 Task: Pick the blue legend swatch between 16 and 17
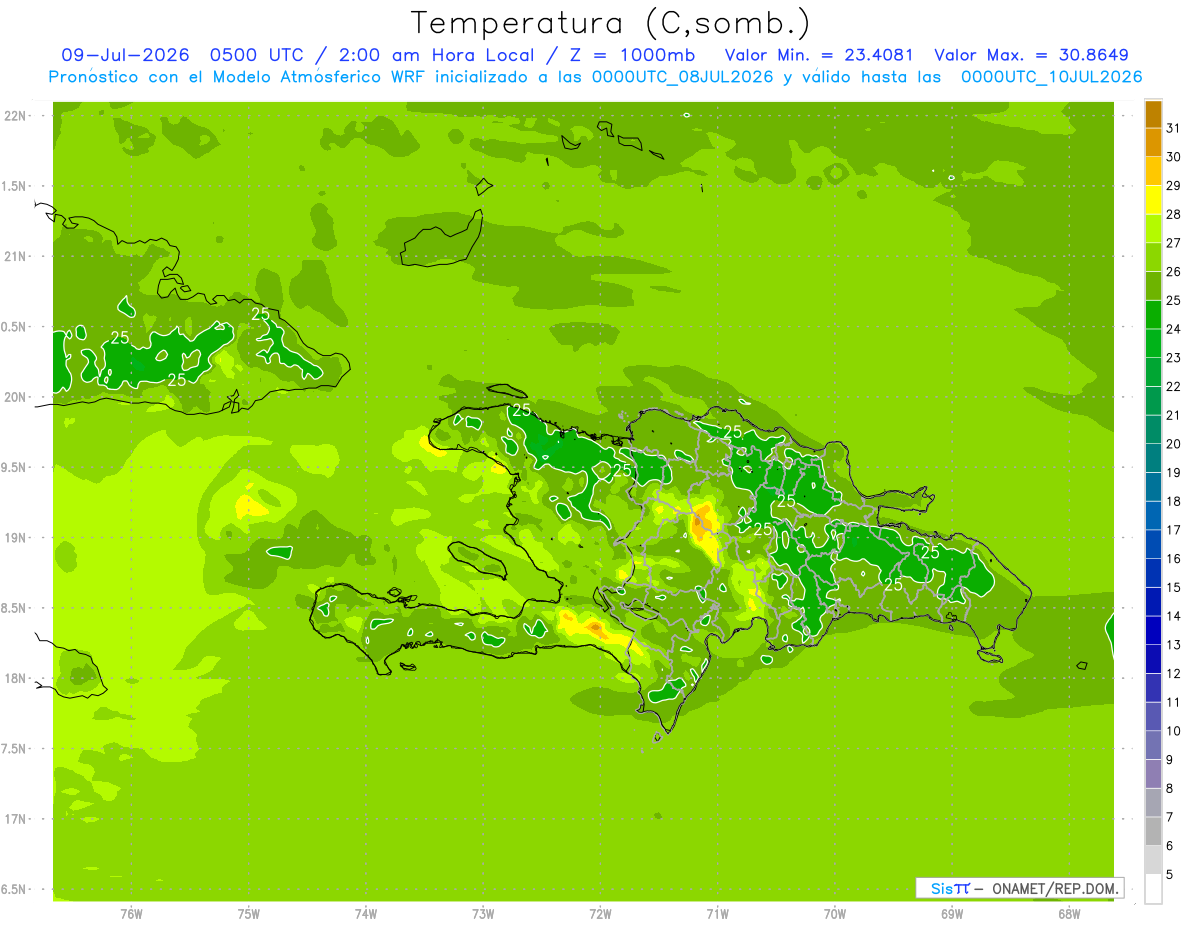1153,544
